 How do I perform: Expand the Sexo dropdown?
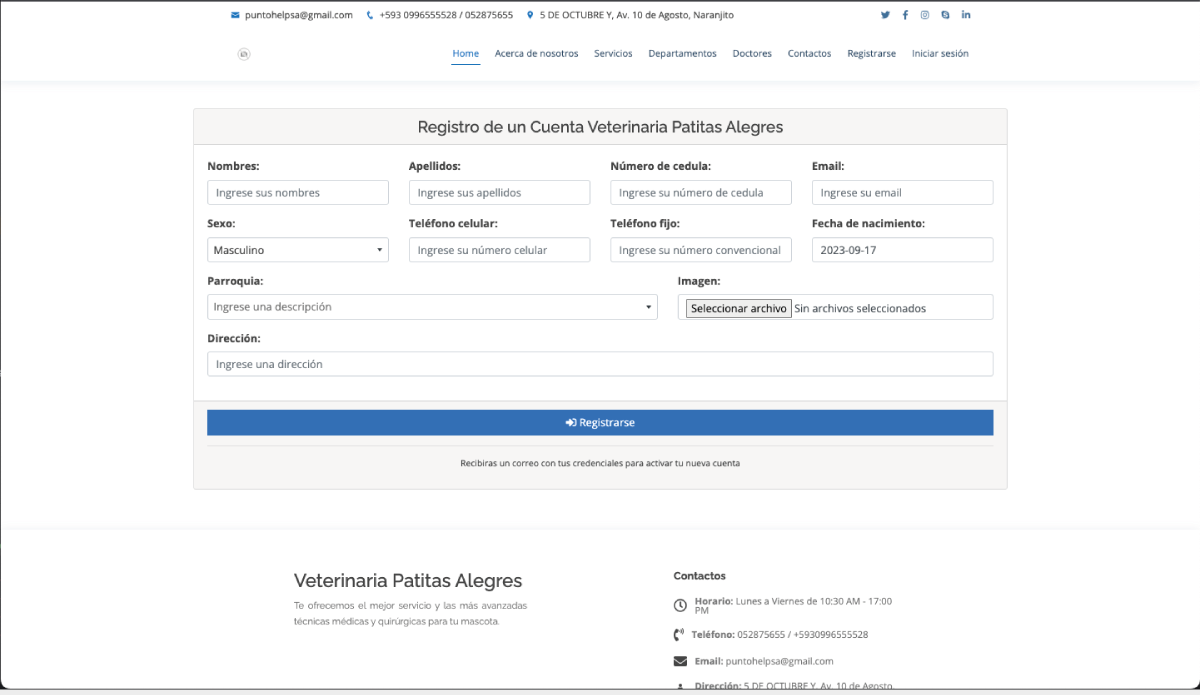pyautogui.click(x=297, y=250)
